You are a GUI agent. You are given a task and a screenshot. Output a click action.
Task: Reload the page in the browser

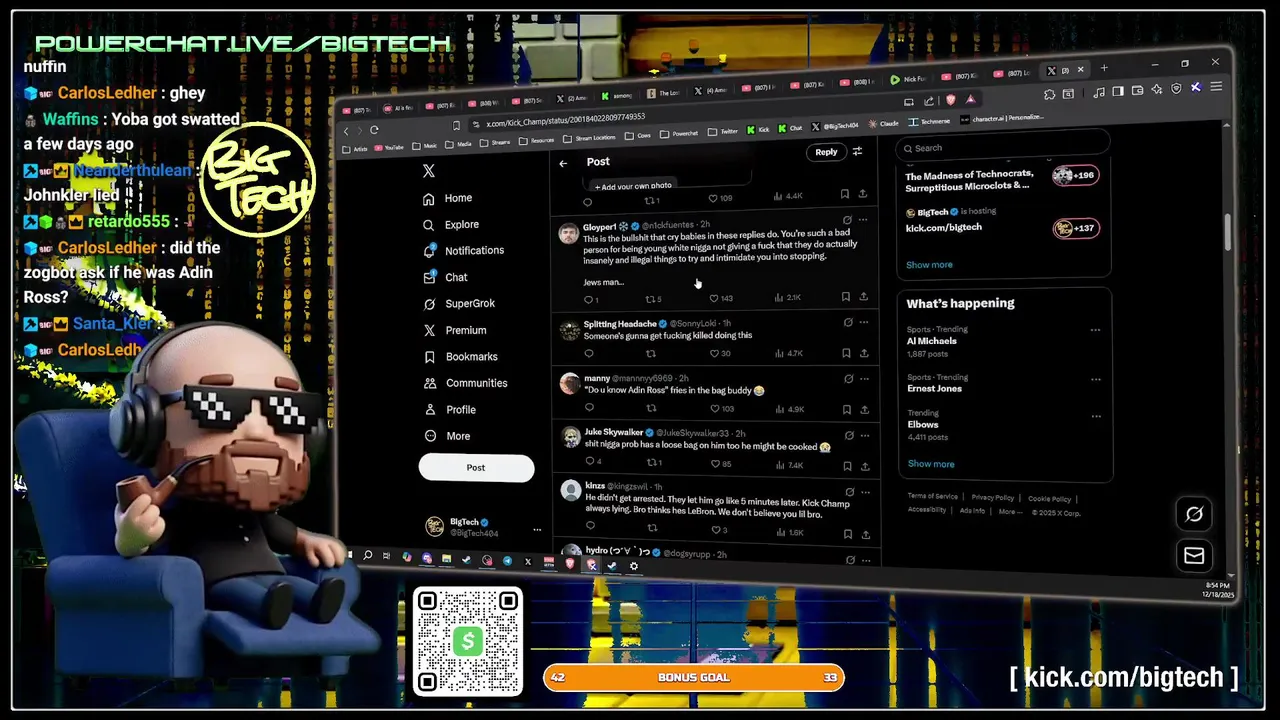(x=374, y=130)
